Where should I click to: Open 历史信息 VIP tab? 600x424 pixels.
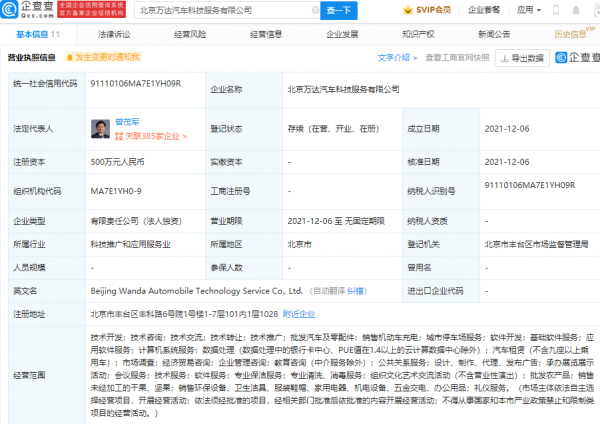574,33
